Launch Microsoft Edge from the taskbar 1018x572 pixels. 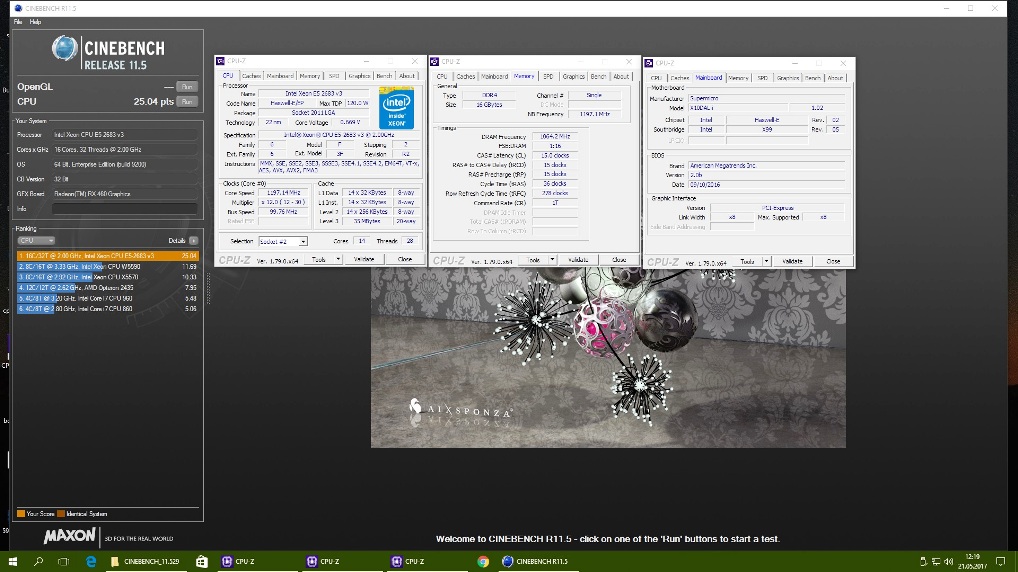[91, 562]
